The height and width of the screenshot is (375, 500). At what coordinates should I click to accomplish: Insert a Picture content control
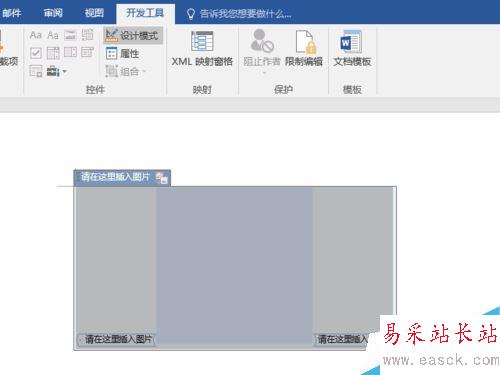point(70,35)
